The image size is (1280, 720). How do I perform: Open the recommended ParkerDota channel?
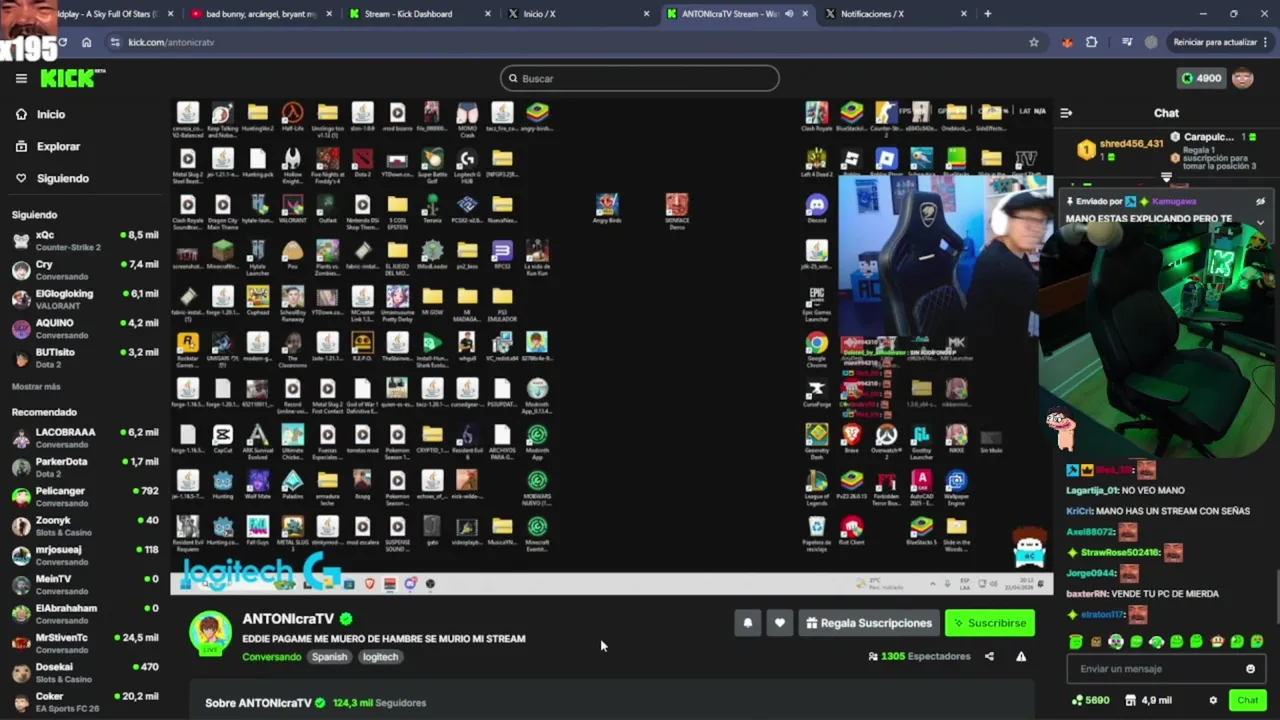[85, 467]
